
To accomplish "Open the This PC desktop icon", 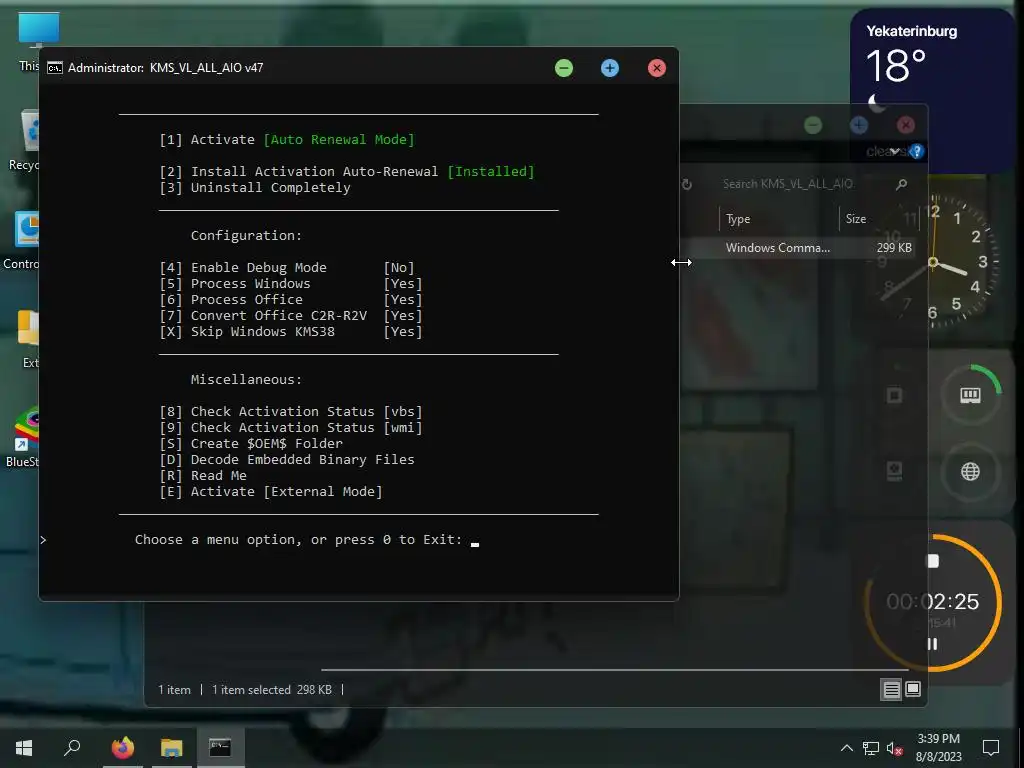I will coord(29,40).
